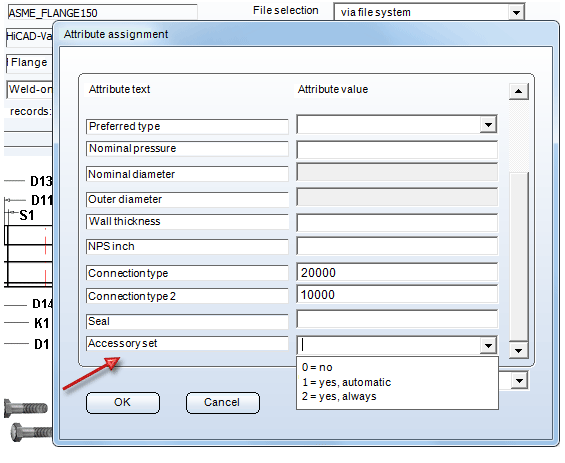Click the lower bolt thumbnail in background
The image size is (565, 463).
pos(32,431)
